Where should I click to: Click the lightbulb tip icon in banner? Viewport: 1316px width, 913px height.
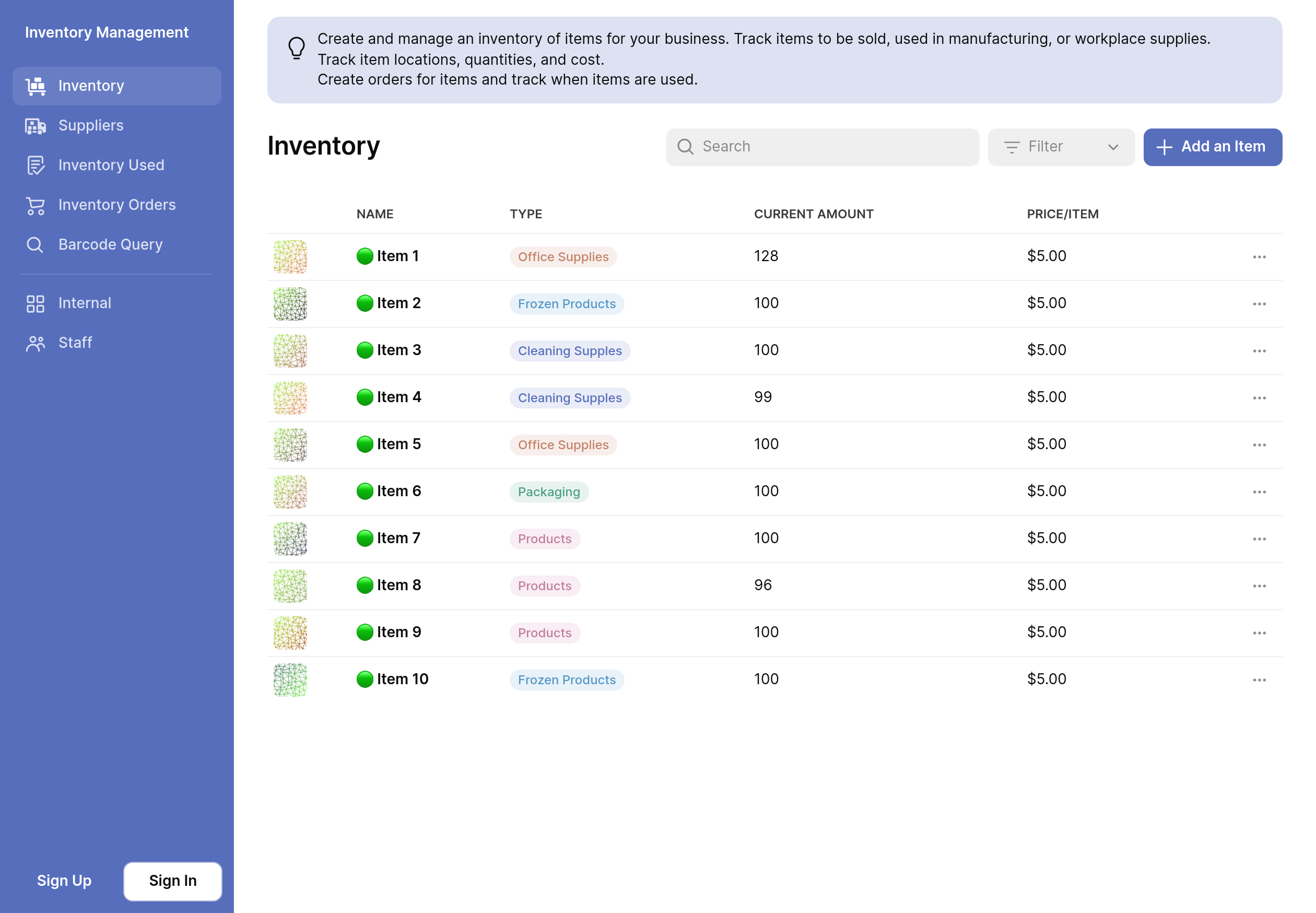296,48
